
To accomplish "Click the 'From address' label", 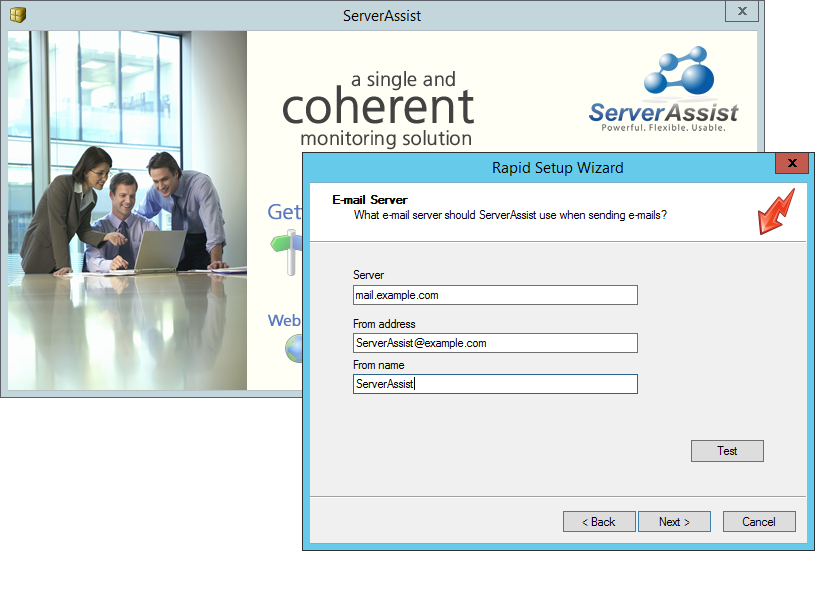I will coord(384,324).
